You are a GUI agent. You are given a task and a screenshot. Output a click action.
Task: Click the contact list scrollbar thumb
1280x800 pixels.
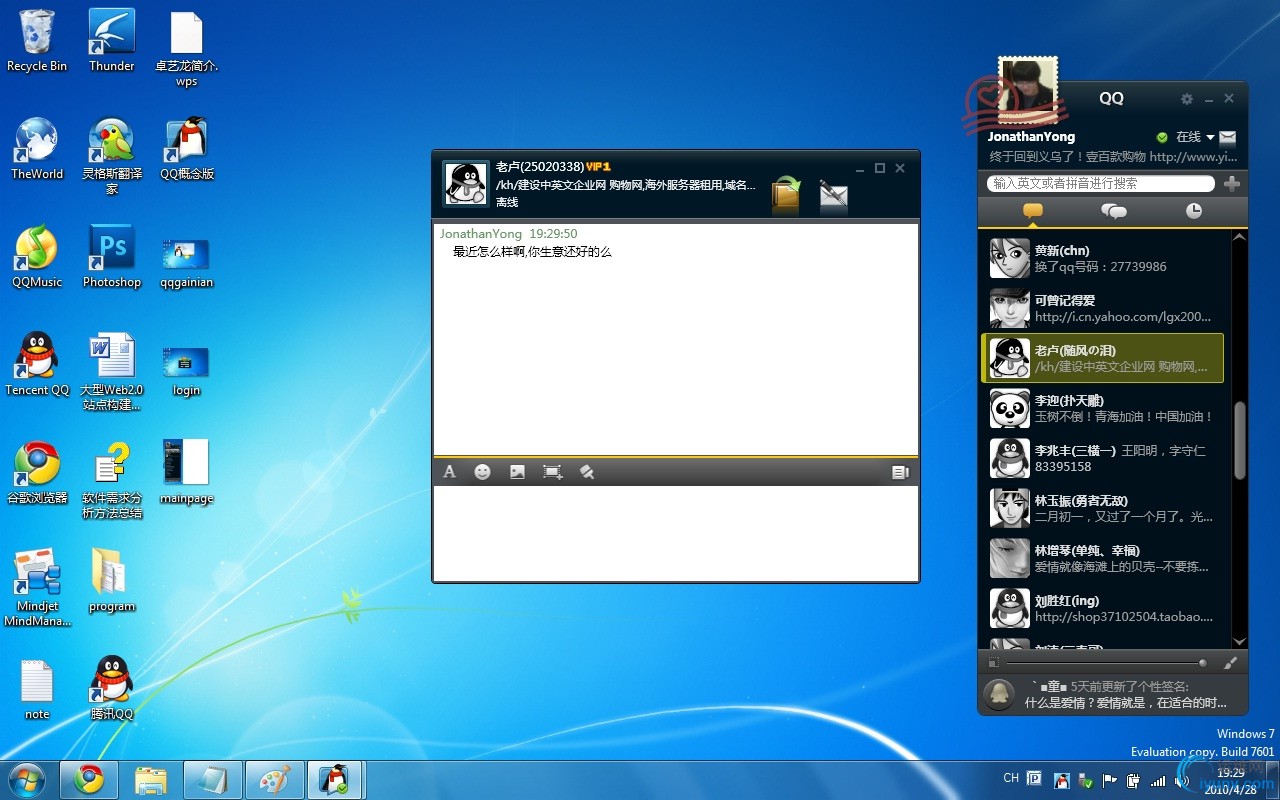[1240, 441]
